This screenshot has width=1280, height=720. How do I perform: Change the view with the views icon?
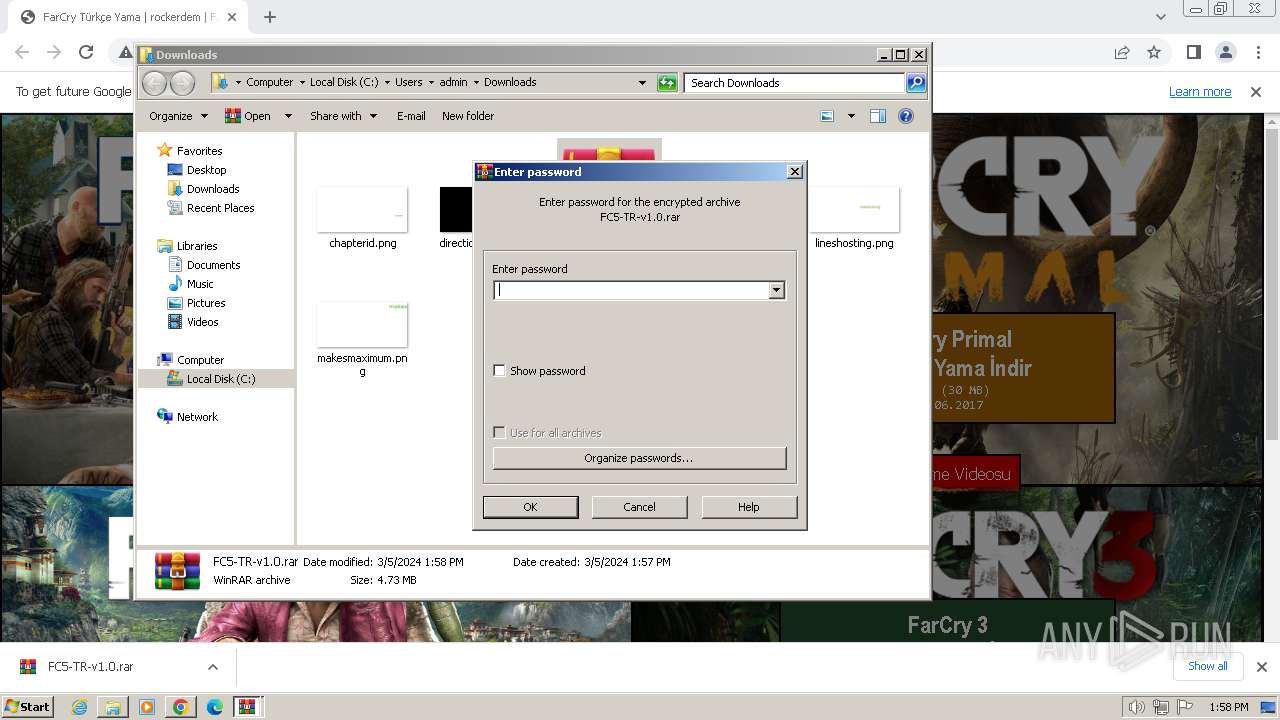(827, 116)
